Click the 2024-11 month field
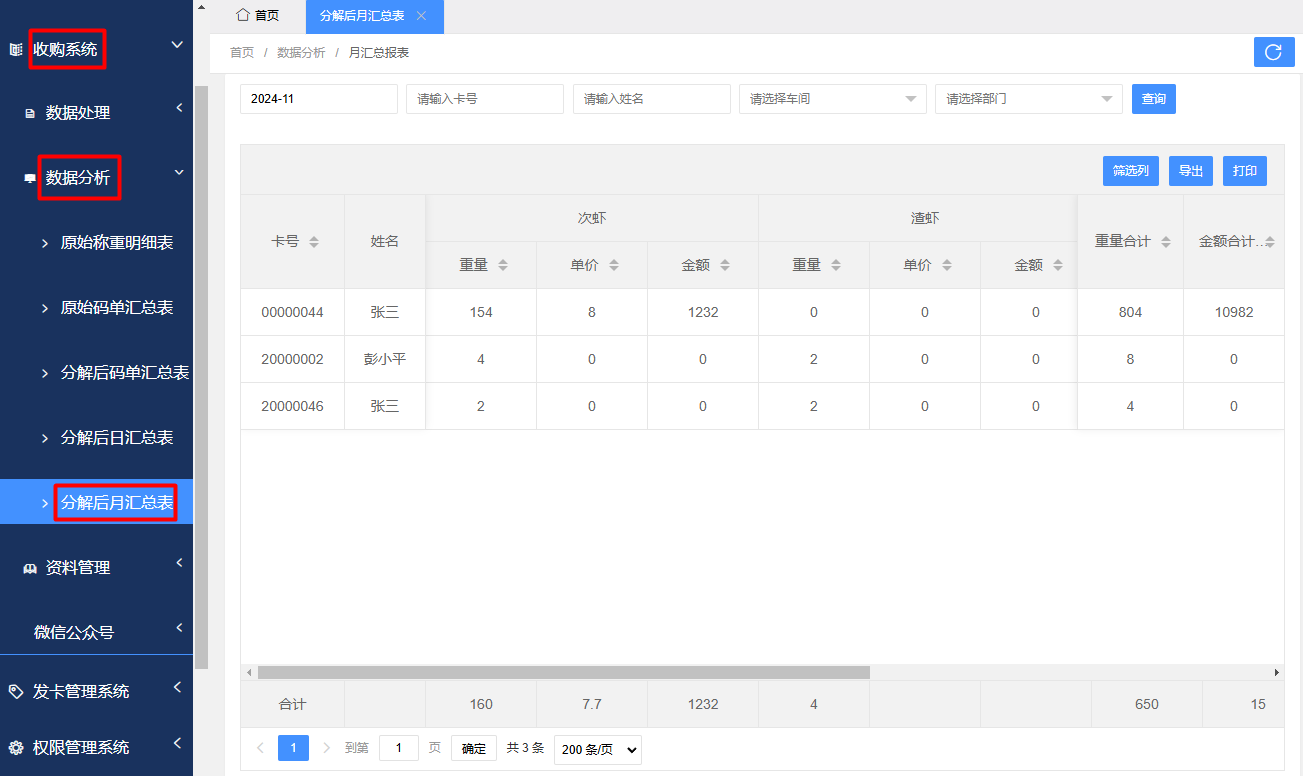Image resolution: width=1303 pixels, height=776 pixels. (x=319, y=99)
